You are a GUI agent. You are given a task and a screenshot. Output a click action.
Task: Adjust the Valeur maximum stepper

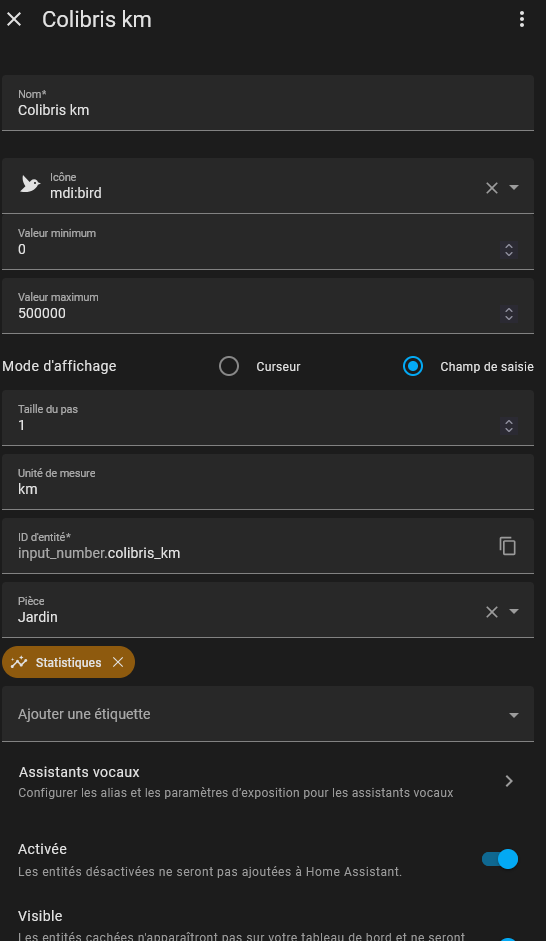509,313
